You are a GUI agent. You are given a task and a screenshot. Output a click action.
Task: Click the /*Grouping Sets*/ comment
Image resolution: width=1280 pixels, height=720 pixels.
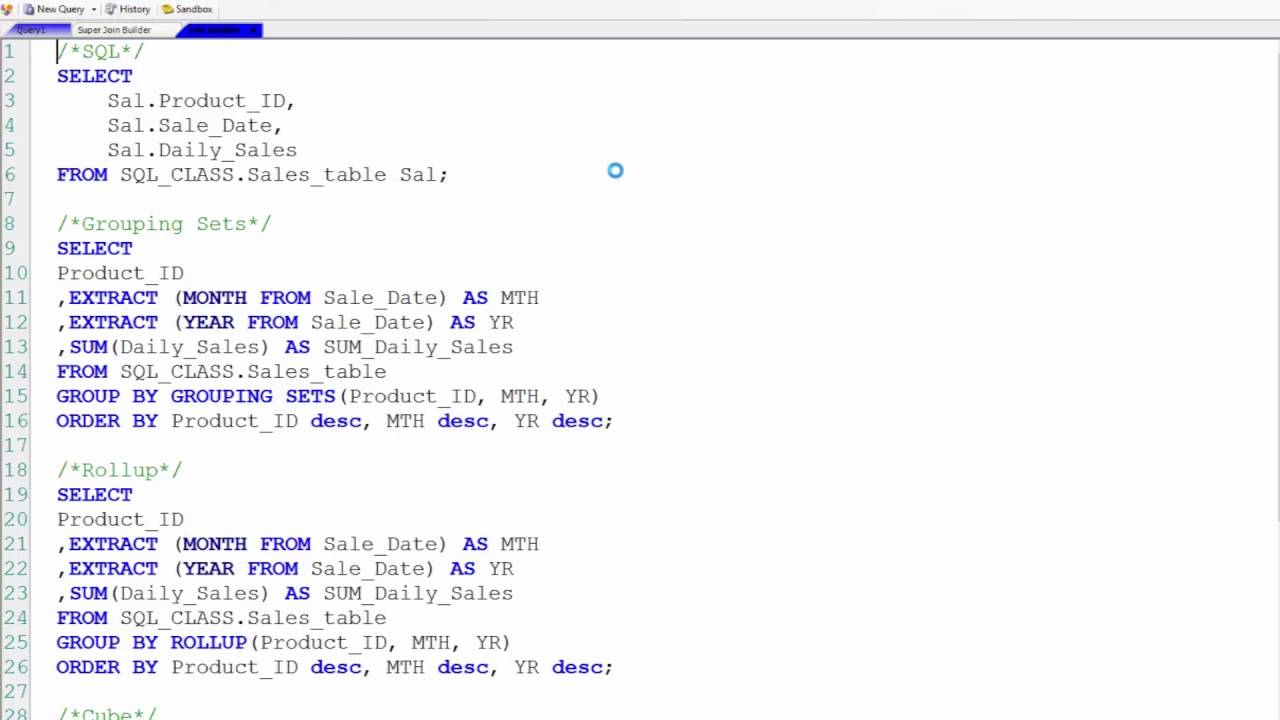tap(164, 224)
